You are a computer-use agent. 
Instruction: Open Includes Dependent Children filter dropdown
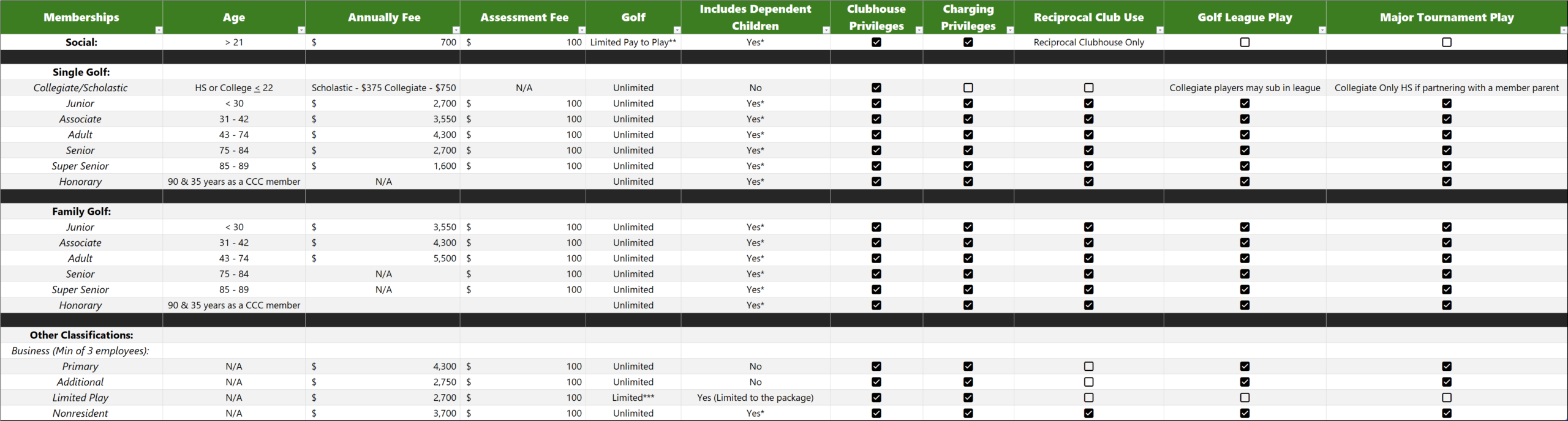coord(826,30)
